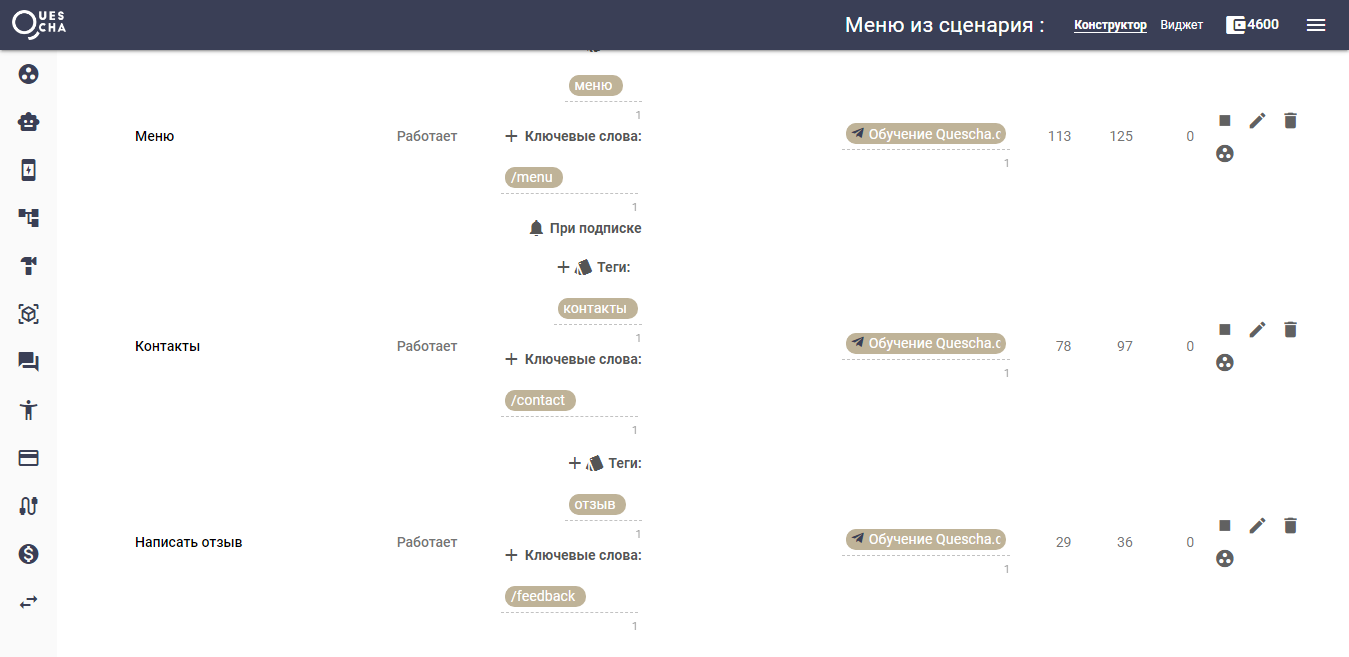
Task: Click the 4600 wallet balance
Action: coord(1252,25)
